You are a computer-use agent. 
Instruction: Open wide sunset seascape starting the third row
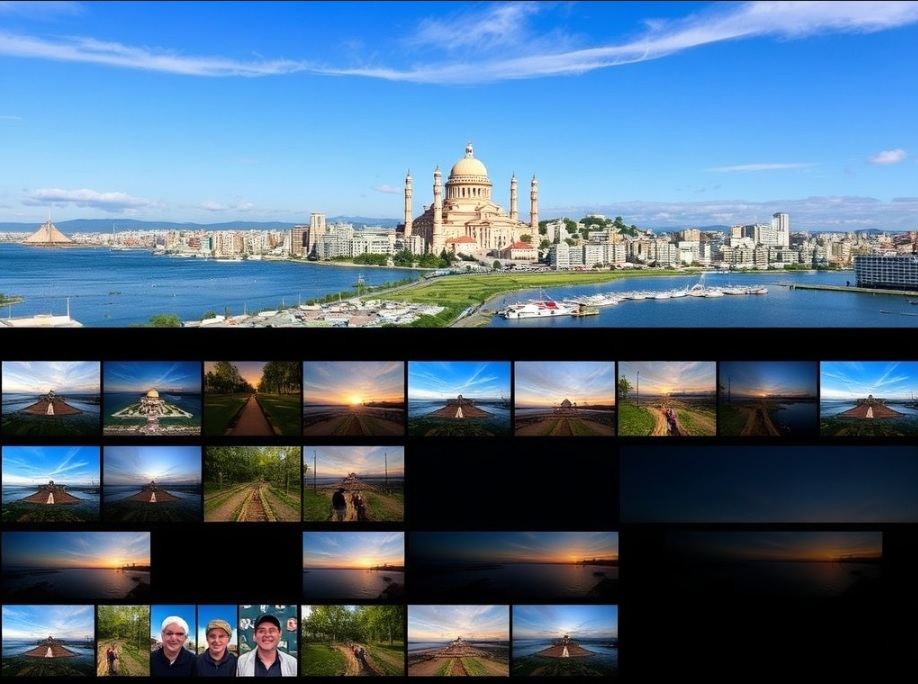coord(75,565)
